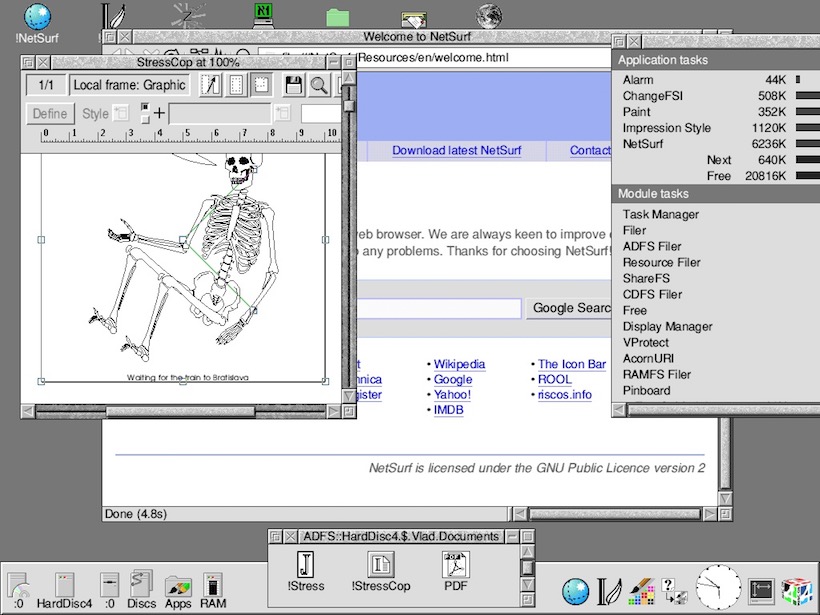Open the Apps folder icon on icon bar
820x615 pixels.
click(x=178, y=590)
